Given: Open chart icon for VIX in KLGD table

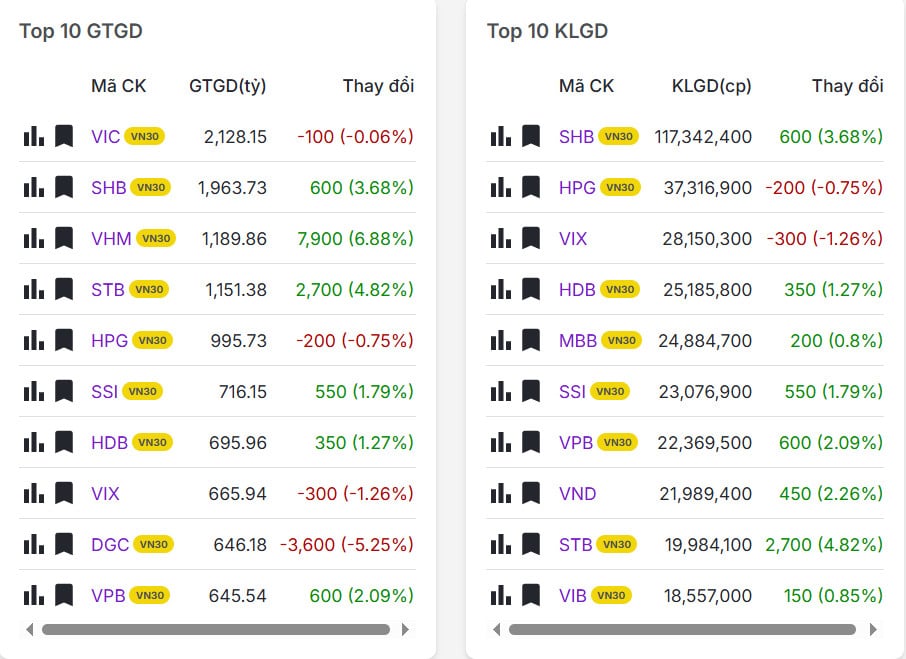Looking at the screenshot, I should (x=501, y=238).
